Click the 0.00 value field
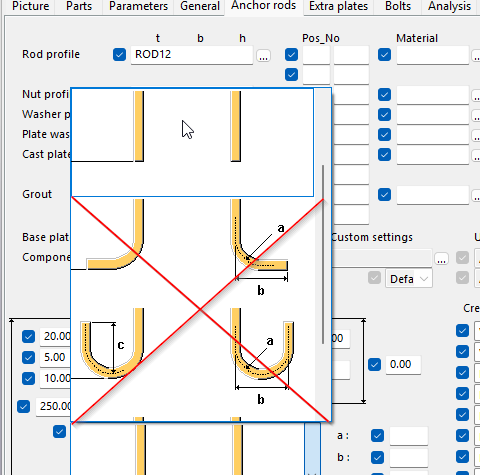This screenshot has width=480, height=475. pyautogui.click(x=403, y=365)
